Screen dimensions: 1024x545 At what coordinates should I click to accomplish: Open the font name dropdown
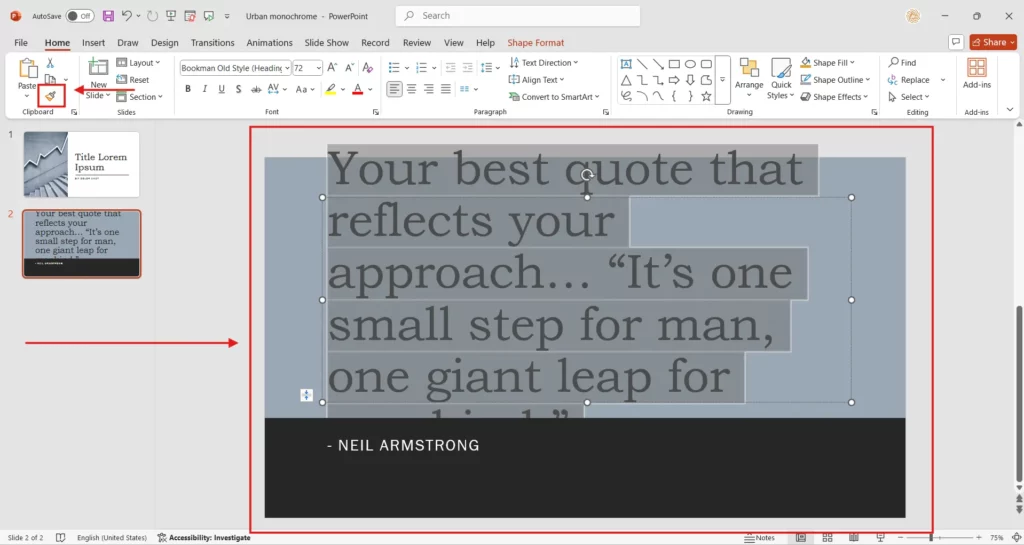pyautogui.click(x=287, y=68)
